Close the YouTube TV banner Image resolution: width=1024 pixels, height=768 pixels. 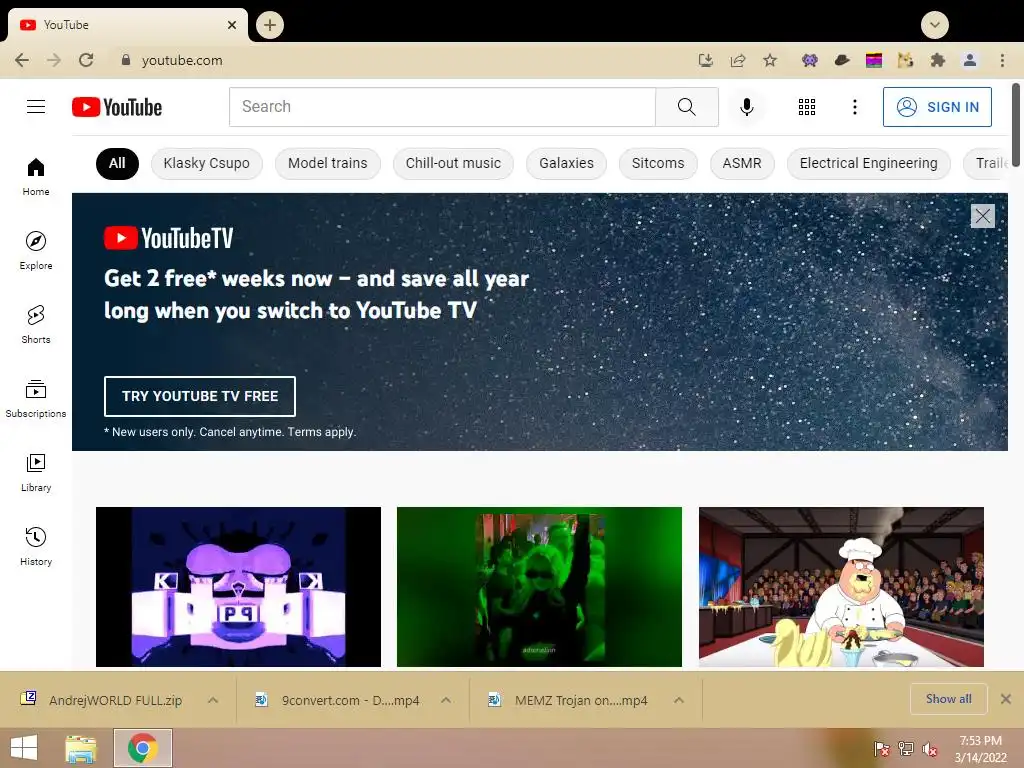(982, 216)
